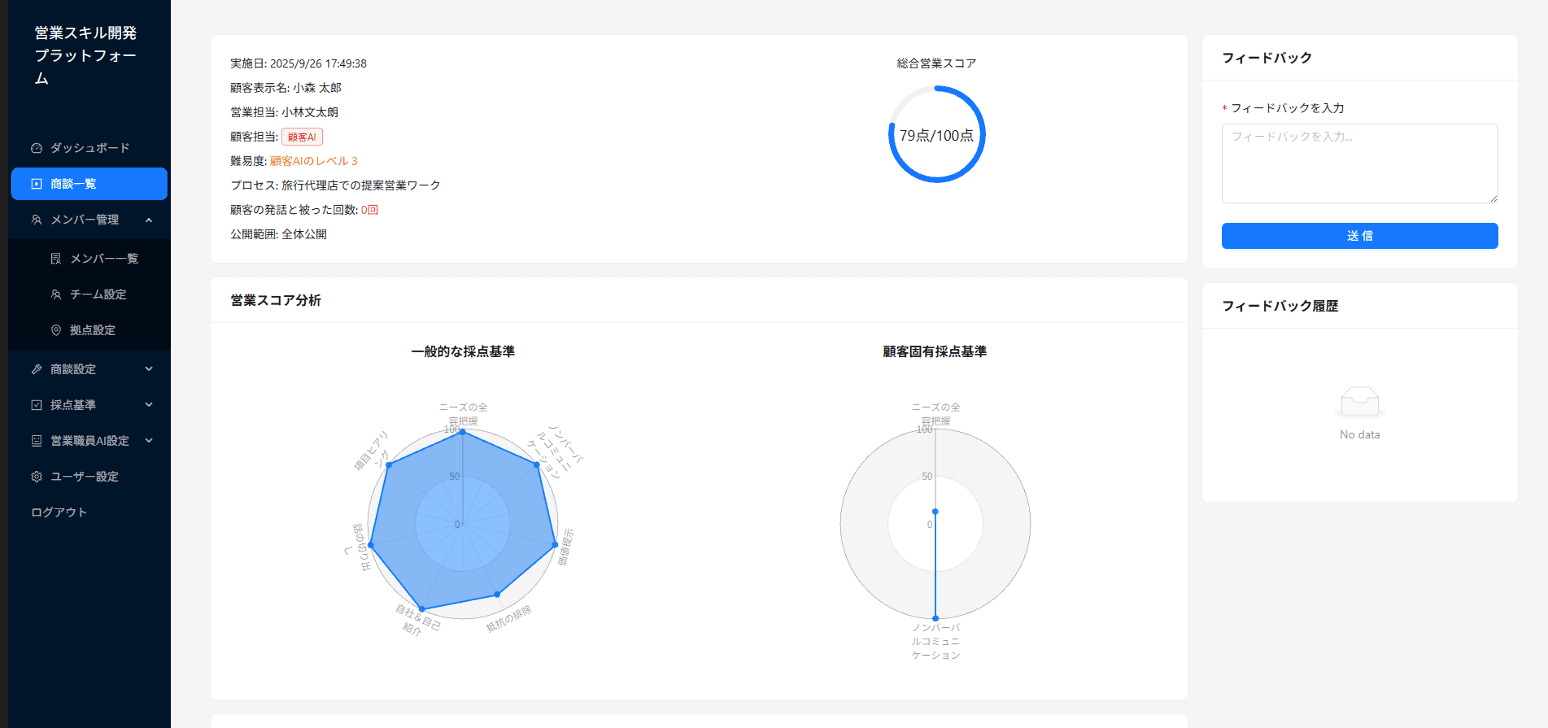Click the 商談一覧 play icon
Viewport: 1548px width, 728px height.
[x=37, y=184]
